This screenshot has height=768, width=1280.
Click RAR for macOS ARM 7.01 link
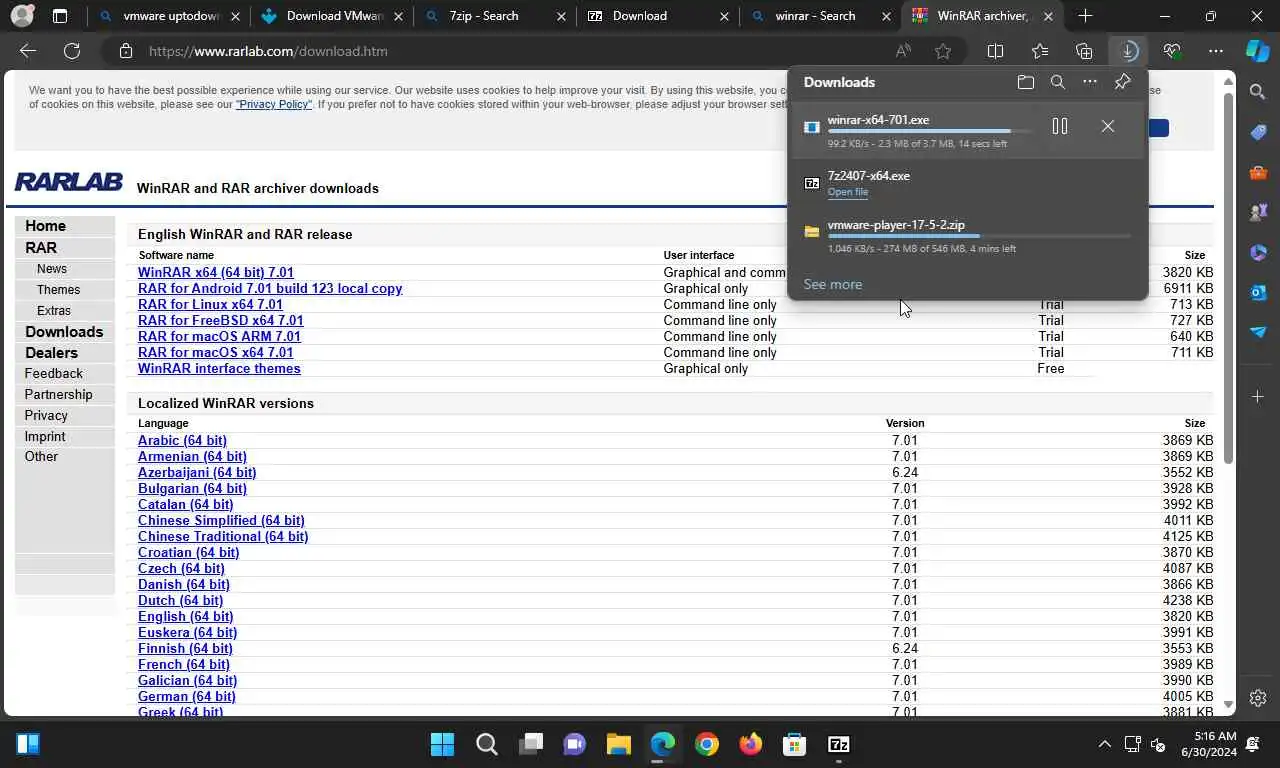click(x=219, y=336)
